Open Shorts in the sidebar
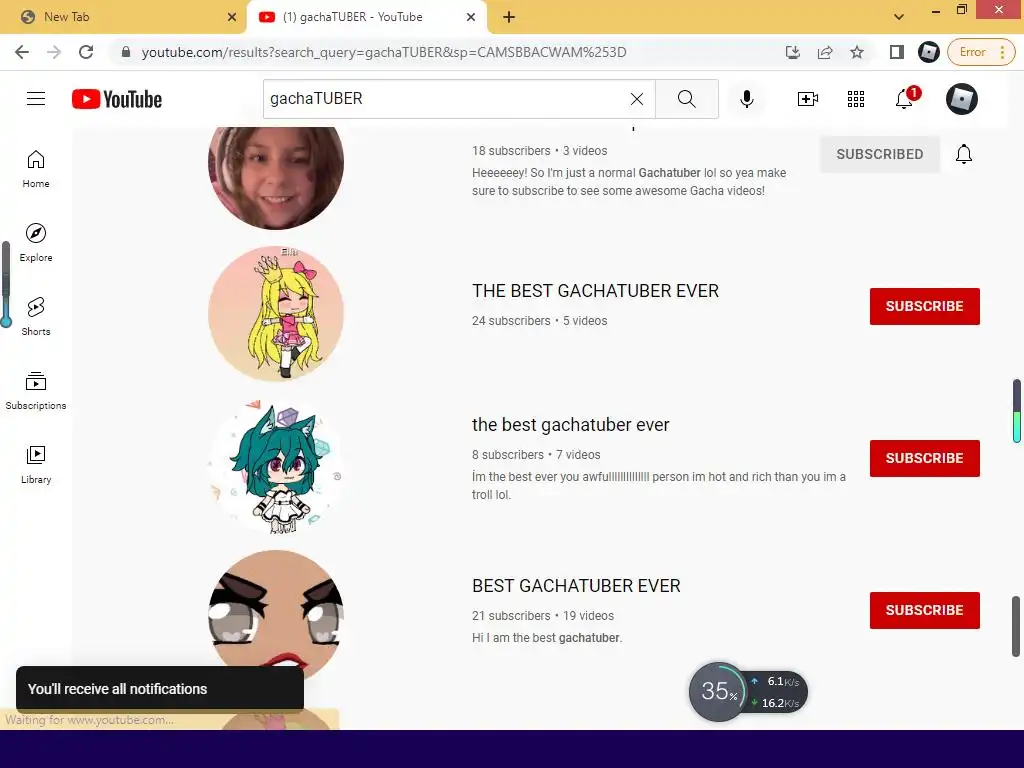The width and height of the screenshot is (1024, 768). click(36, 317)
